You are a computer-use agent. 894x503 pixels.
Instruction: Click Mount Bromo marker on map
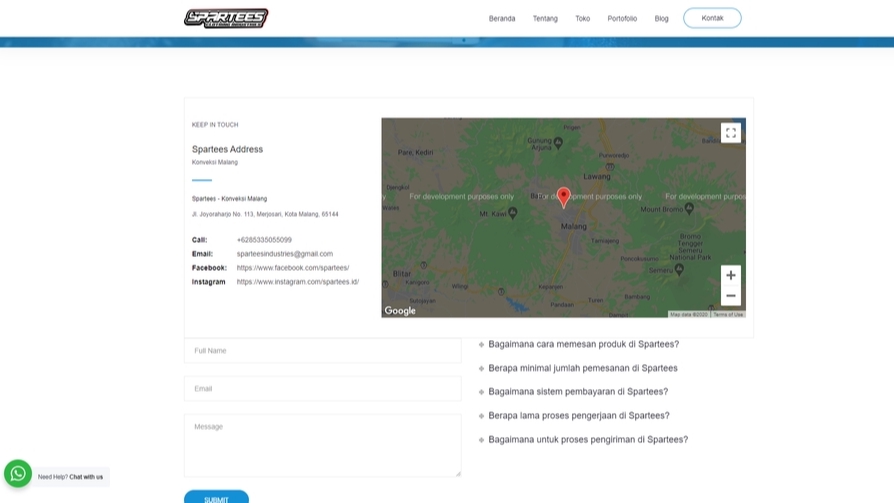[689, 209]
